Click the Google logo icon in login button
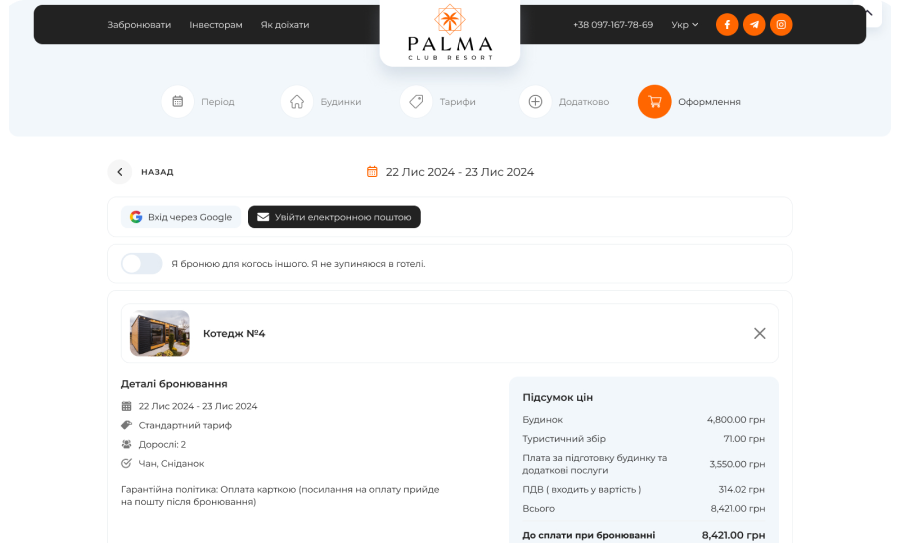This screenshot has height=543, width=900. point(135,217)
